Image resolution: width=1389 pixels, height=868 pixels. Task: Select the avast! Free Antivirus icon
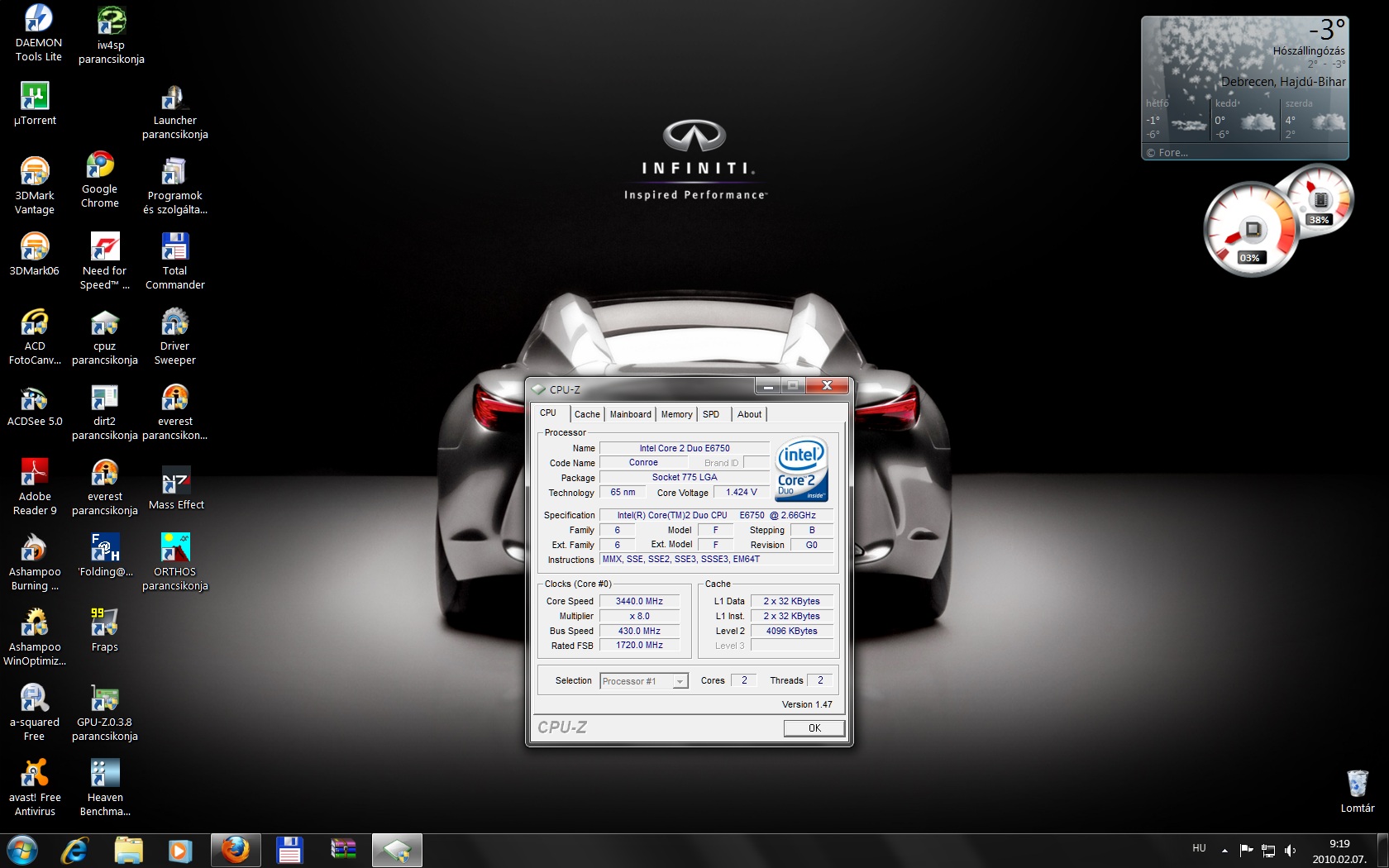click(x=35, y=788)
